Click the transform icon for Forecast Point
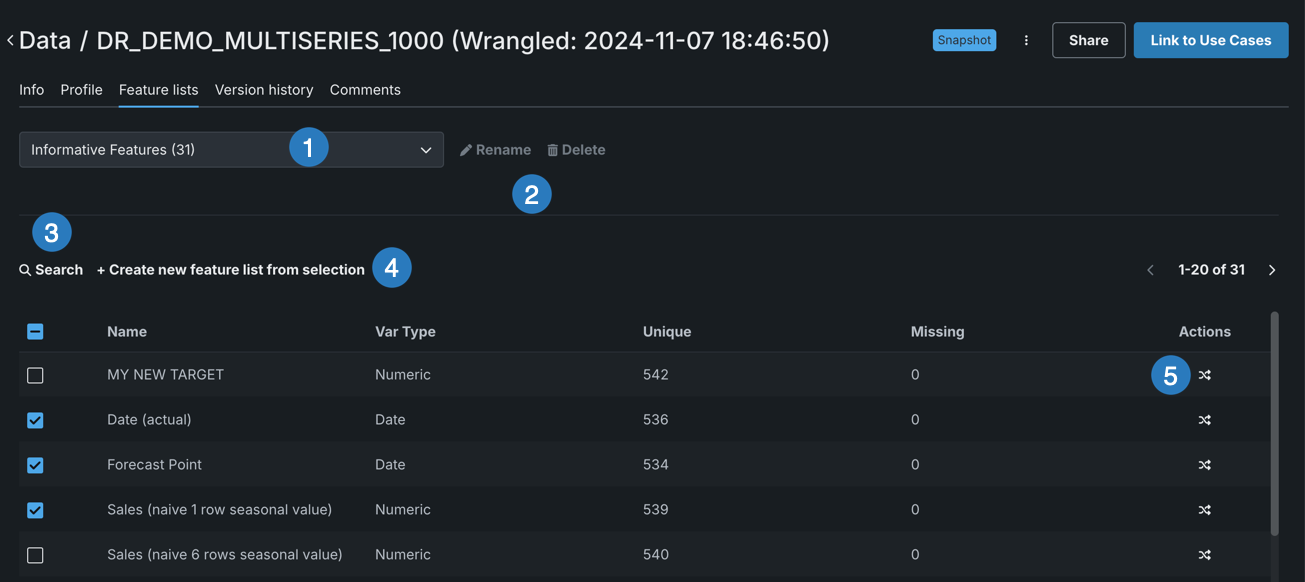The height and width of the screenshot is (582, 1305). coord(1204,465)
